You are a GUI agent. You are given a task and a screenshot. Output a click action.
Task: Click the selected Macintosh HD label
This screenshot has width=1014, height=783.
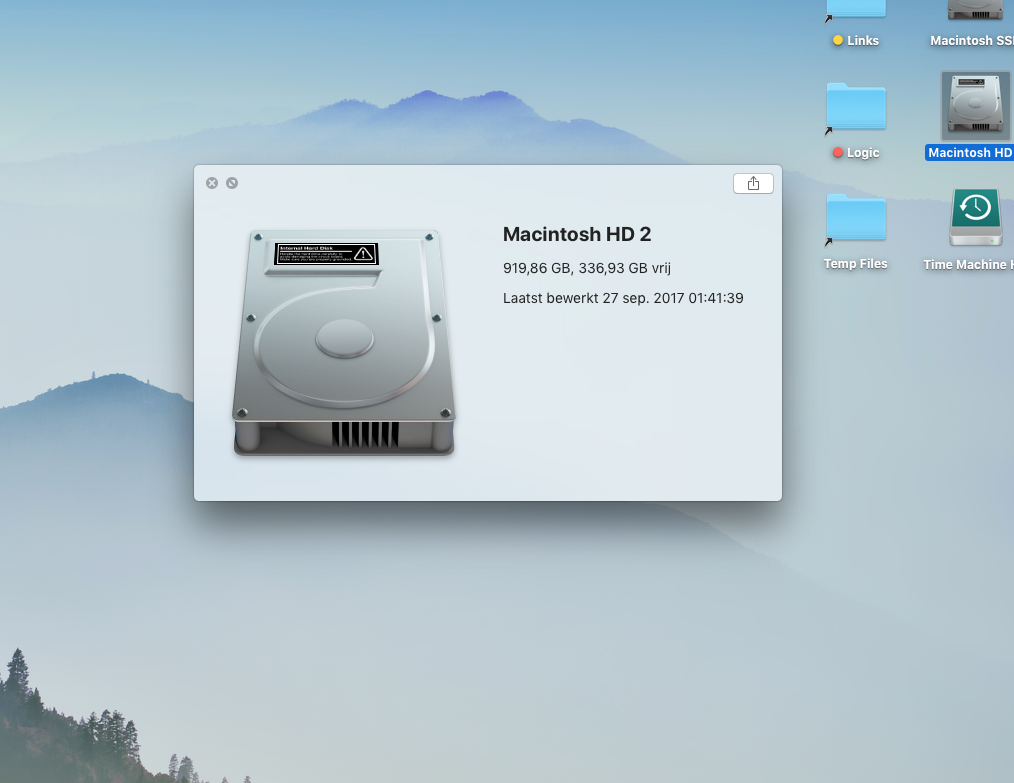point(969,153)
